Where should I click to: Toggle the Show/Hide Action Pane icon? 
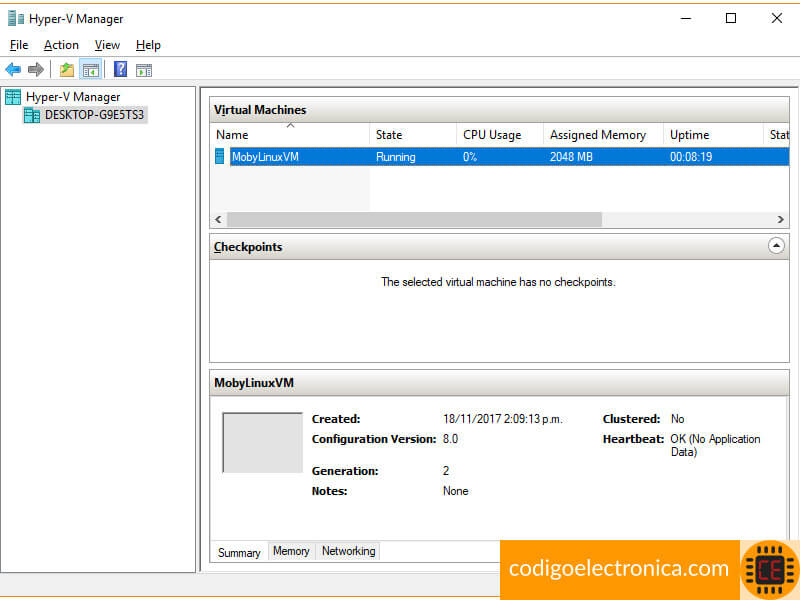coord(144,70)
